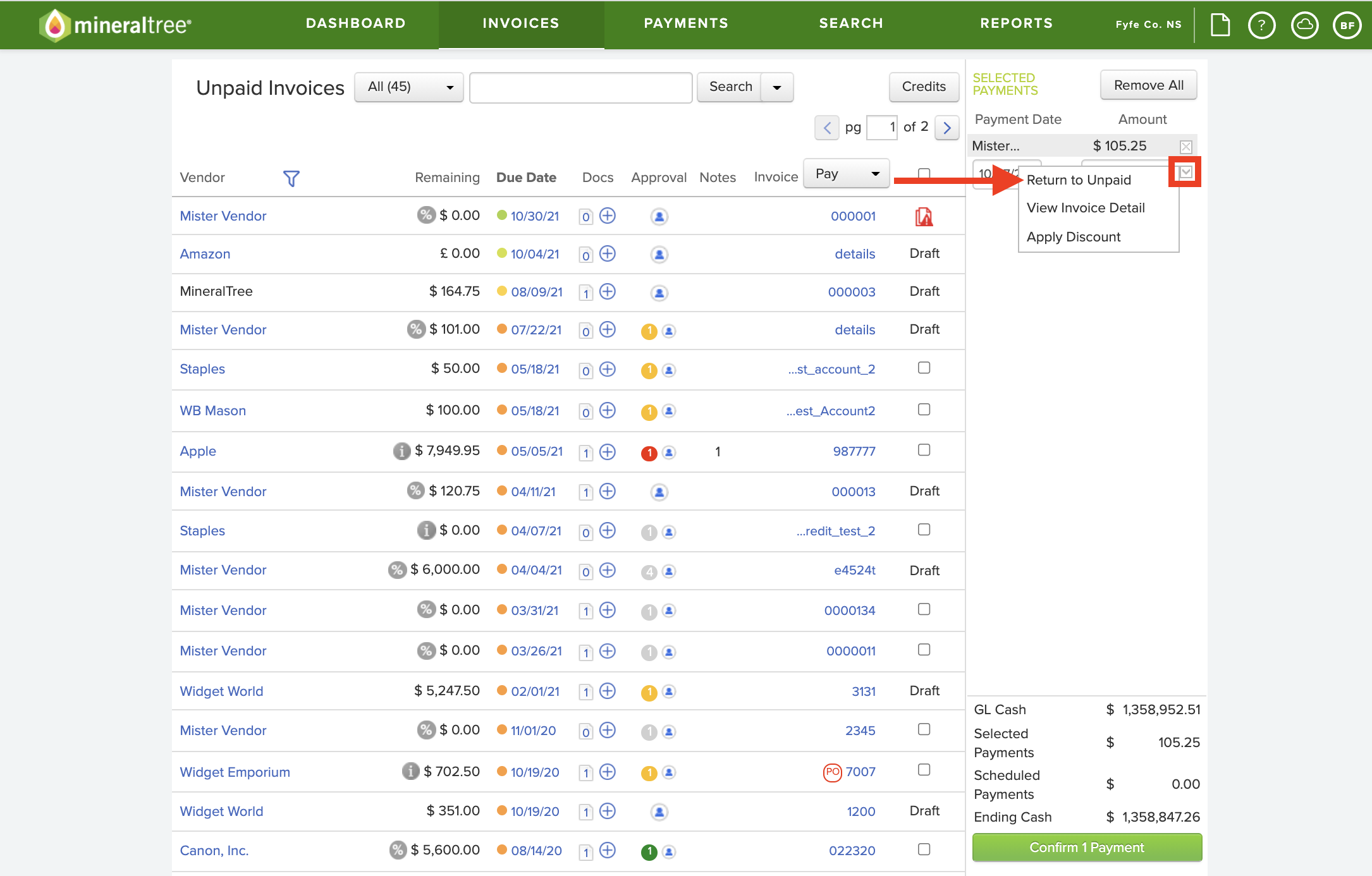
Task: Click the discount percent icon beside $ 101.00
Action: coord(415,329)
